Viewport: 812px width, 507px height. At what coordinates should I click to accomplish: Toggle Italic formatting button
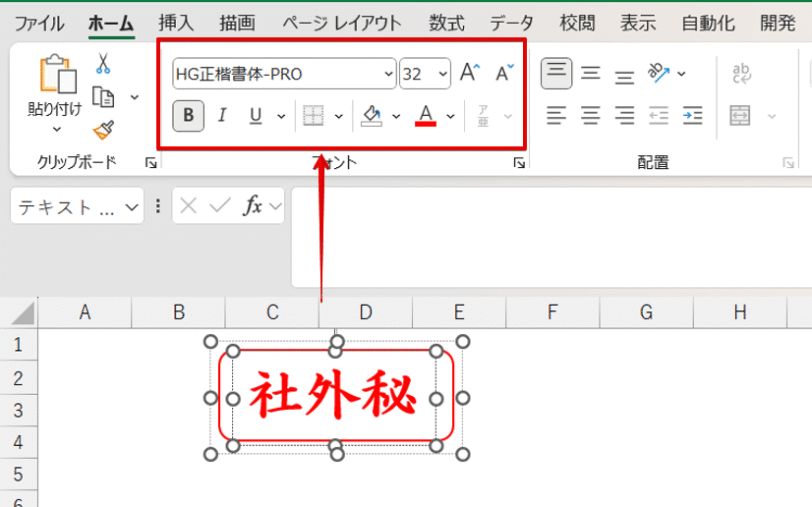click(x=222, y=115)
